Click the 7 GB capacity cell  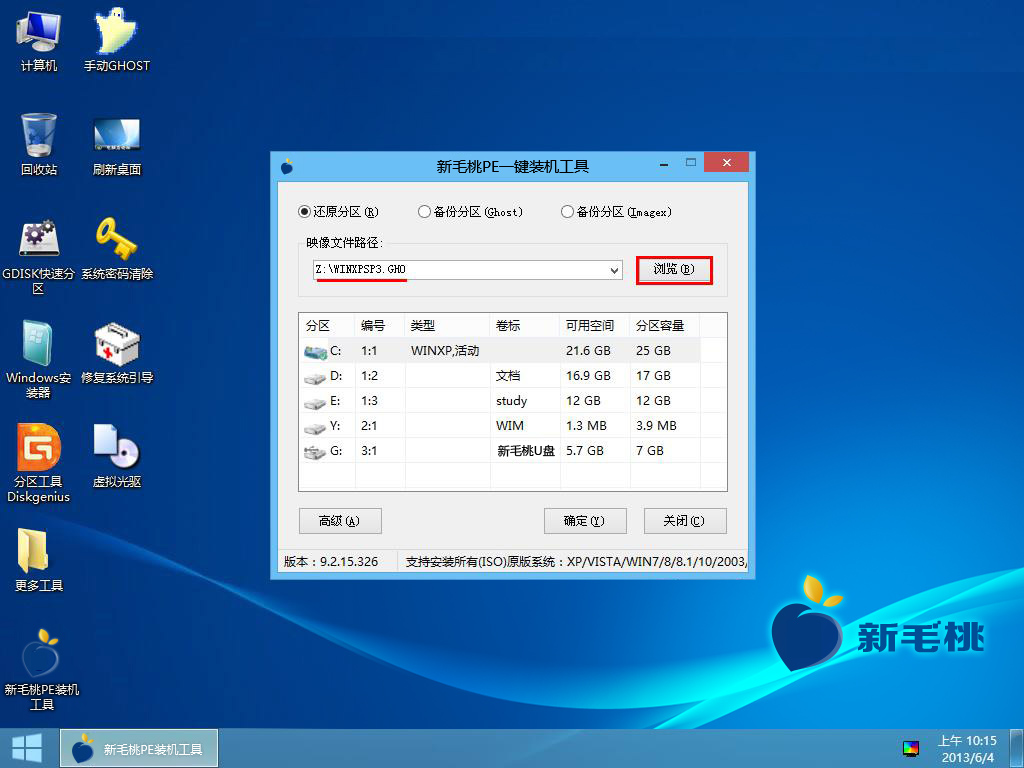[x=650, y=451]
